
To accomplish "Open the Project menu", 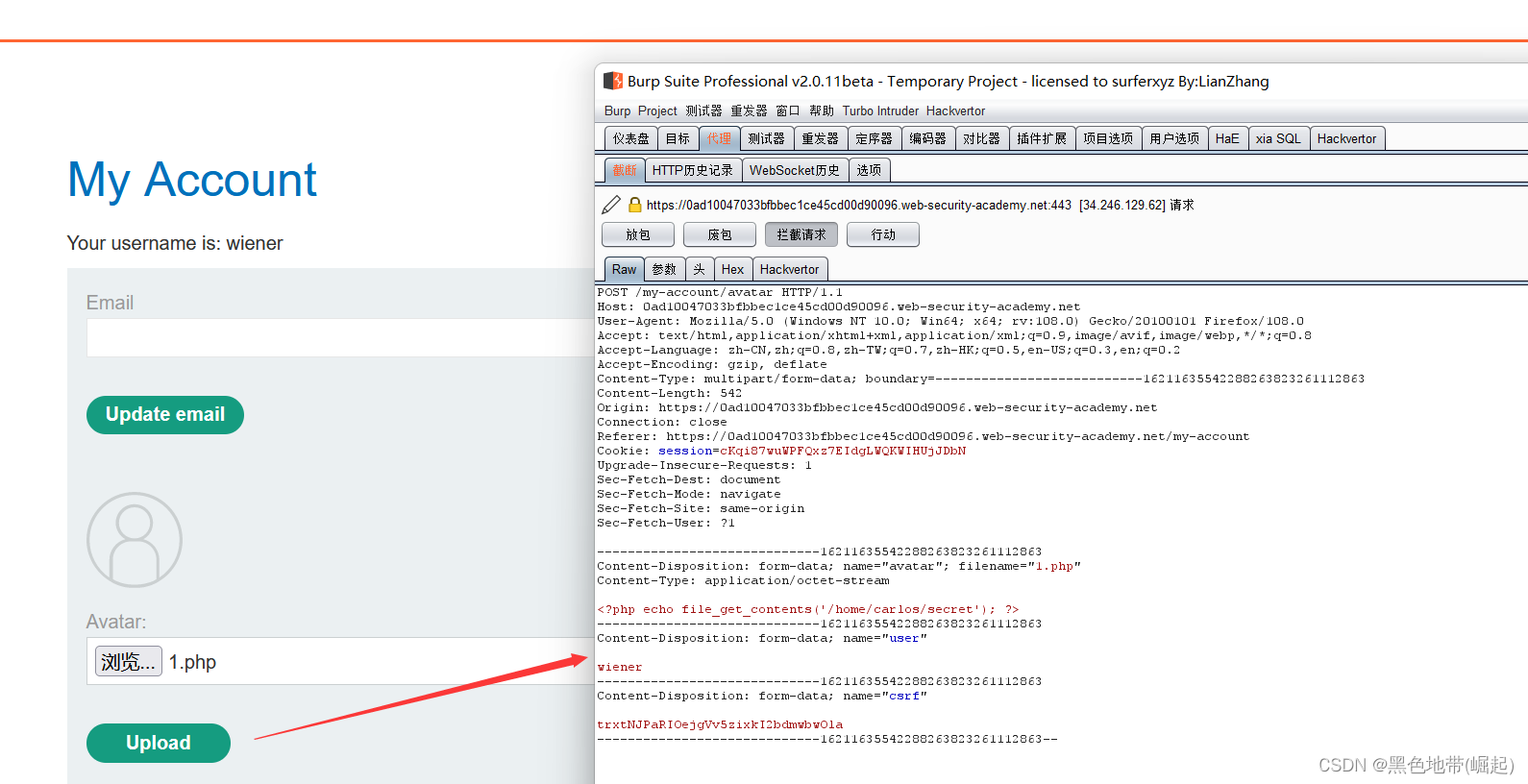I will click(657, 111).
